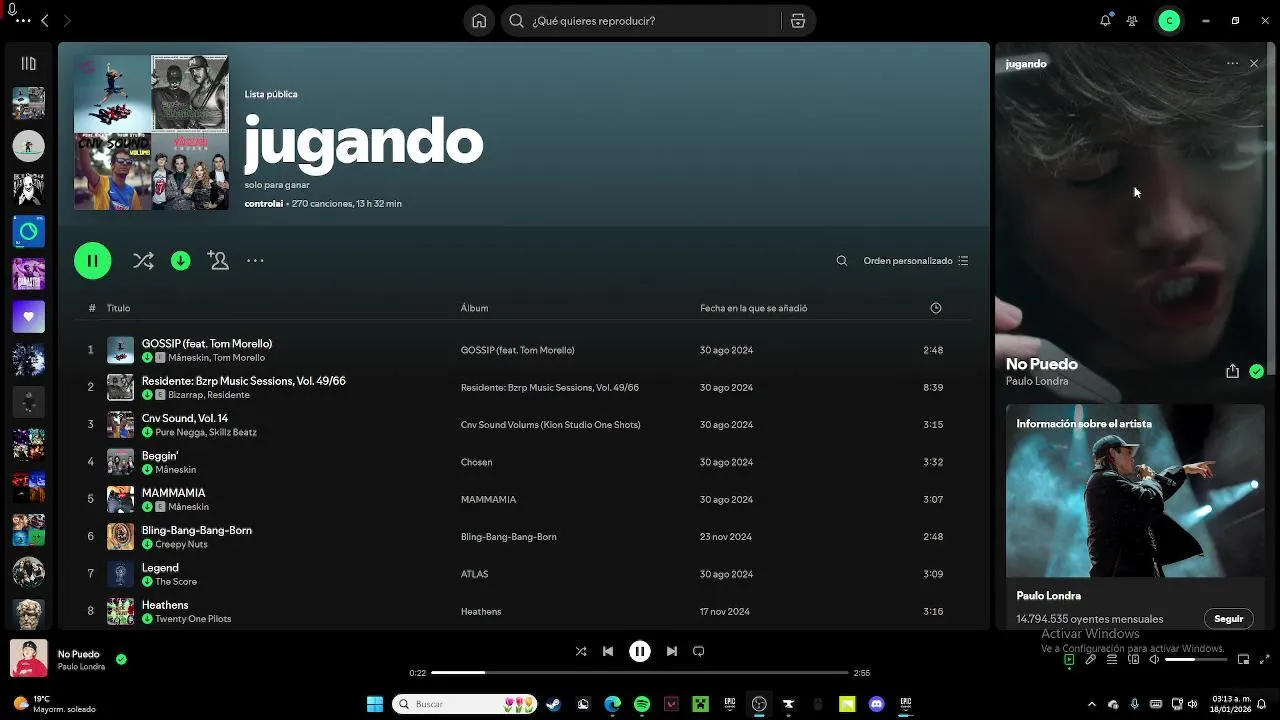Close the Now Playing side panel

point(1254,64)
